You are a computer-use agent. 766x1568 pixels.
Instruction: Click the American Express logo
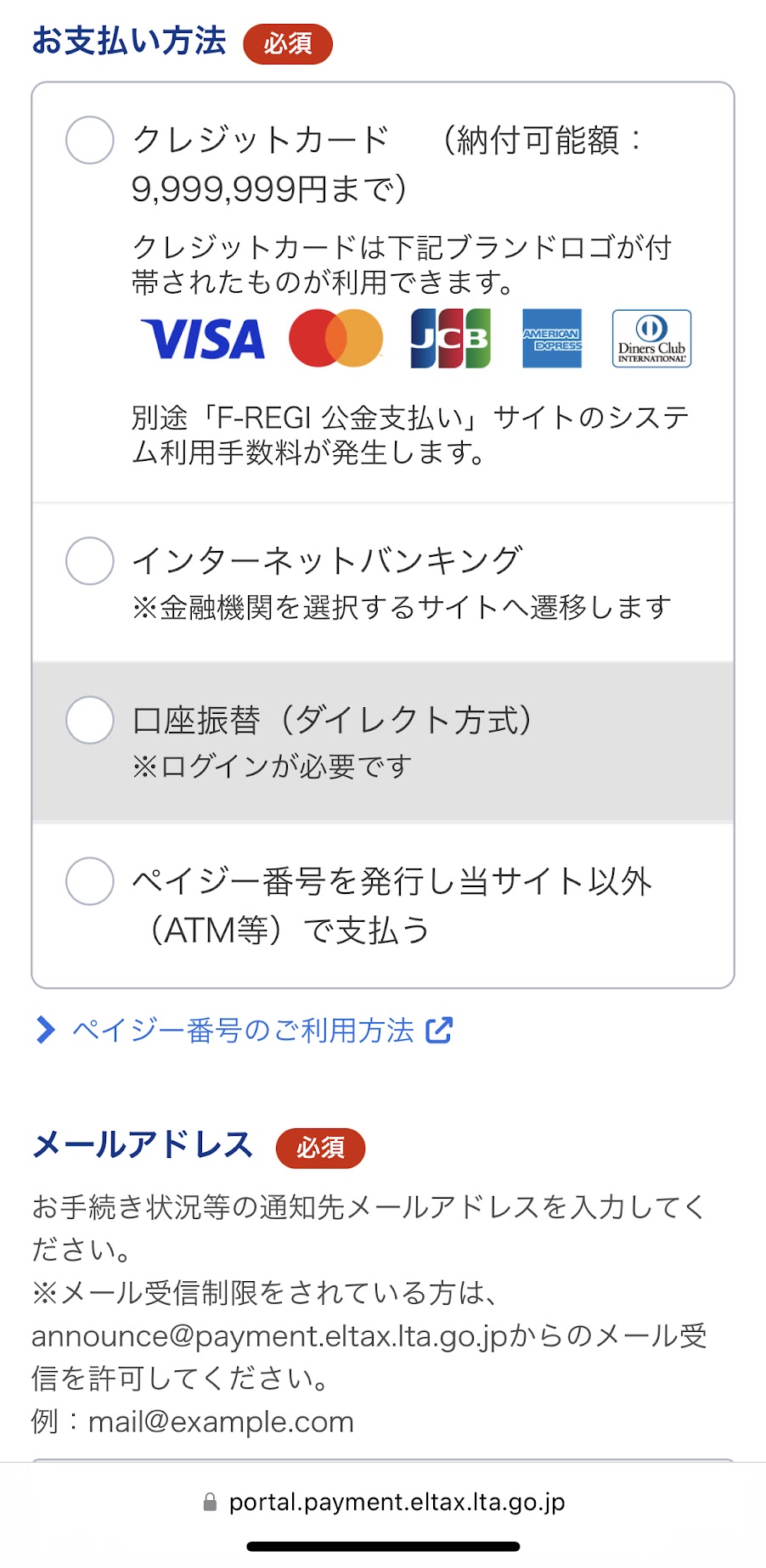click(x=552, y=339)
